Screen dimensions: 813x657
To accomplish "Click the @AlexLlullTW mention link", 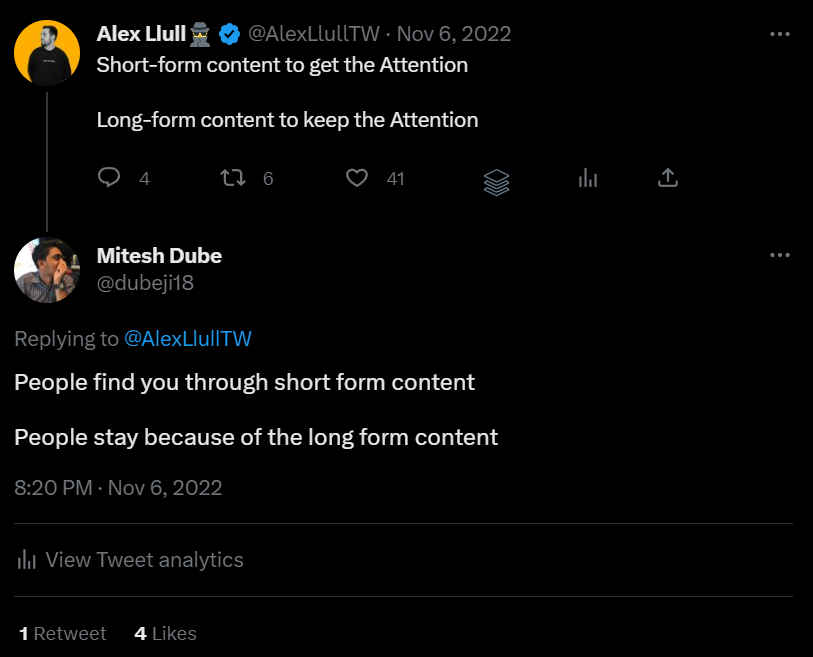I will click(188, 339).
